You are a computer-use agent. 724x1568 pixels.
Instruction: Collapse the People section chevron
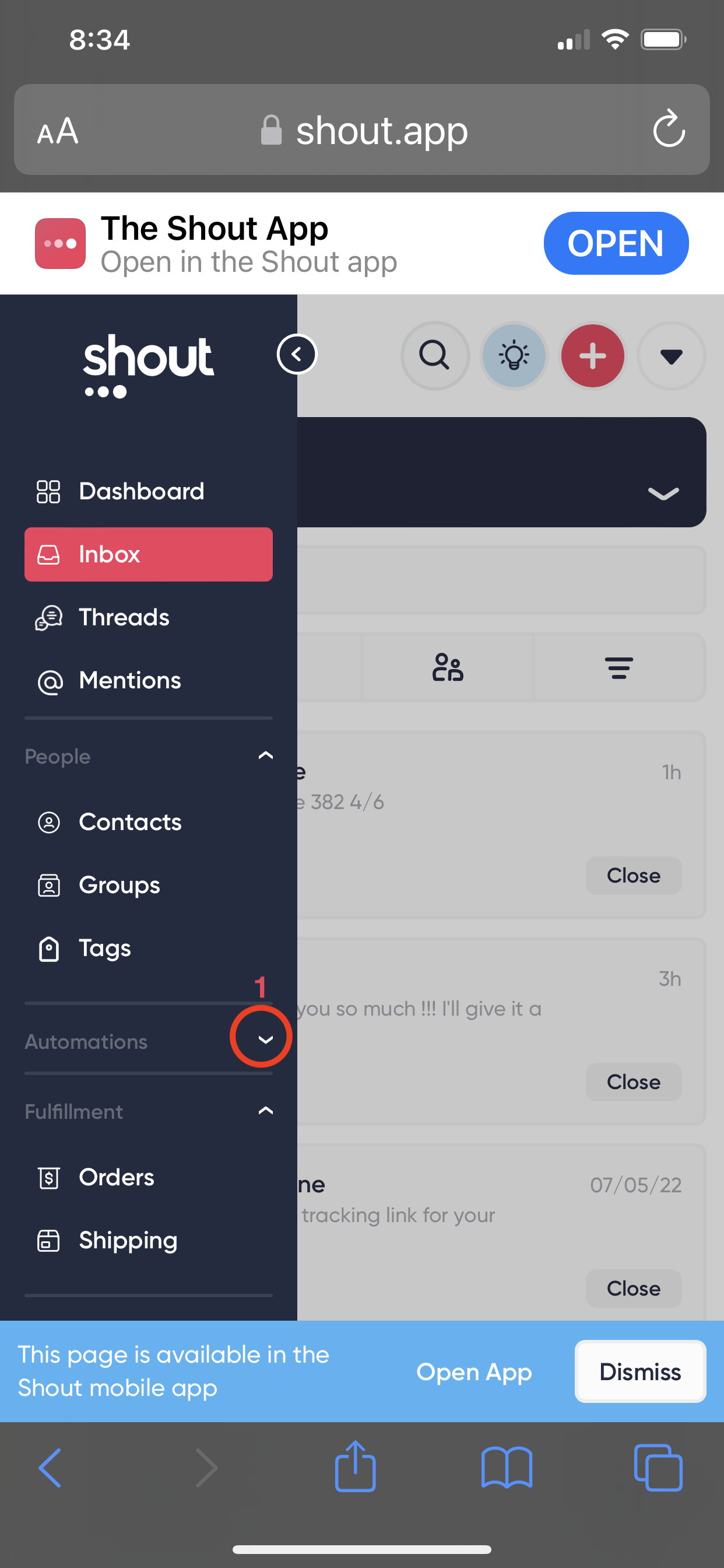(x=265, y=755)
